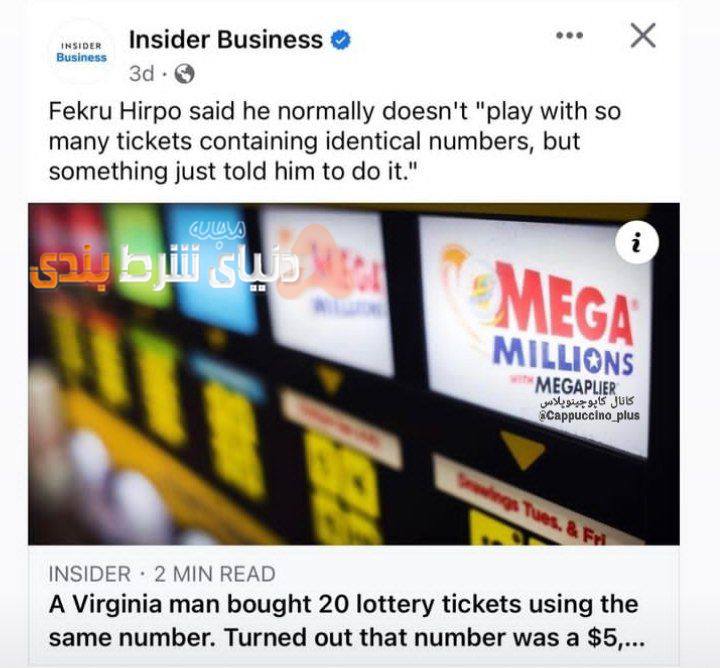Click the globe public-audience icon
The height and width of the screenshot is (668, 720).
point(185,73)
